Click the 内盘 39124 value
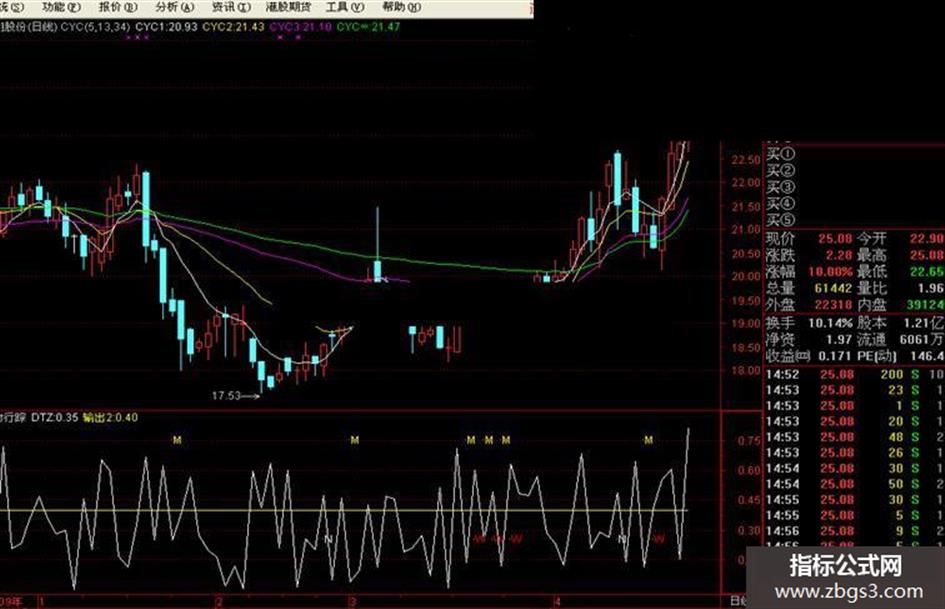The width and height of the screenshot is (945, 609). tap(926, 304)
